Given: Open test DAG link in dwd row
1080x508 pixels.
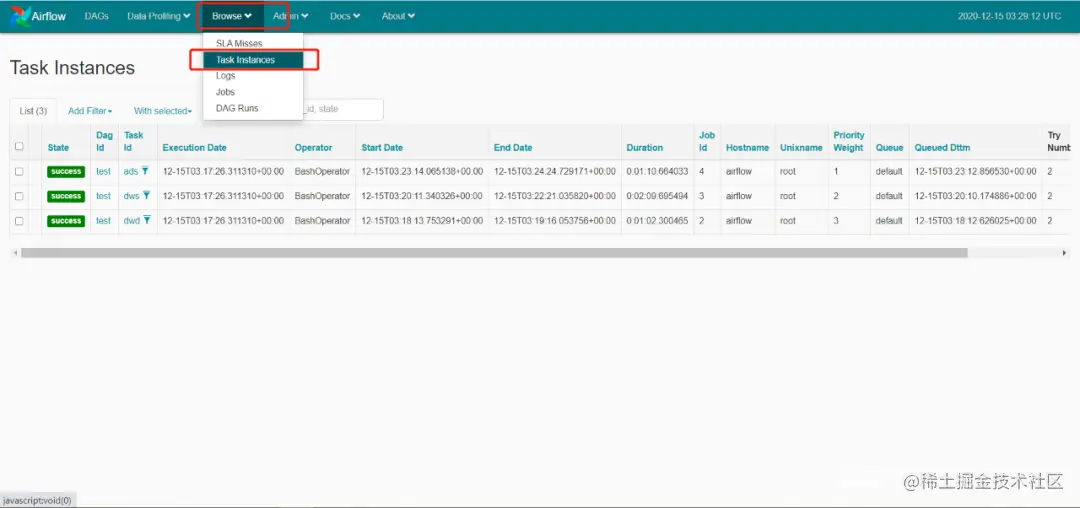Looking at the screenshot, I should [103, 221].
